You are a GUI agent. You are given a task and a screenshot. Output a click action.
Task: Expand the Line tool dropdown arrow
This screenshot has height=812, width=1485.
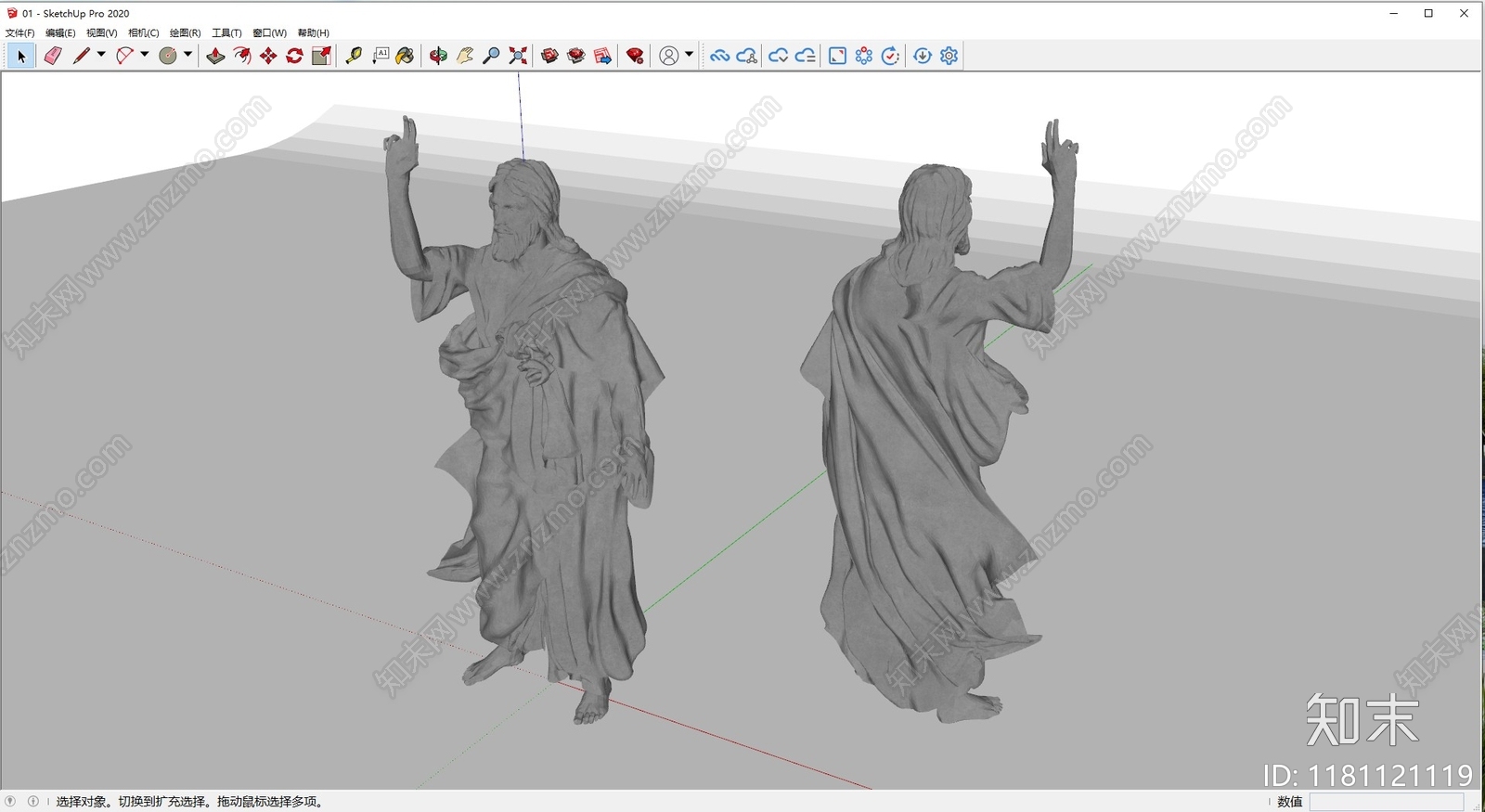click(x=101, y=55)
